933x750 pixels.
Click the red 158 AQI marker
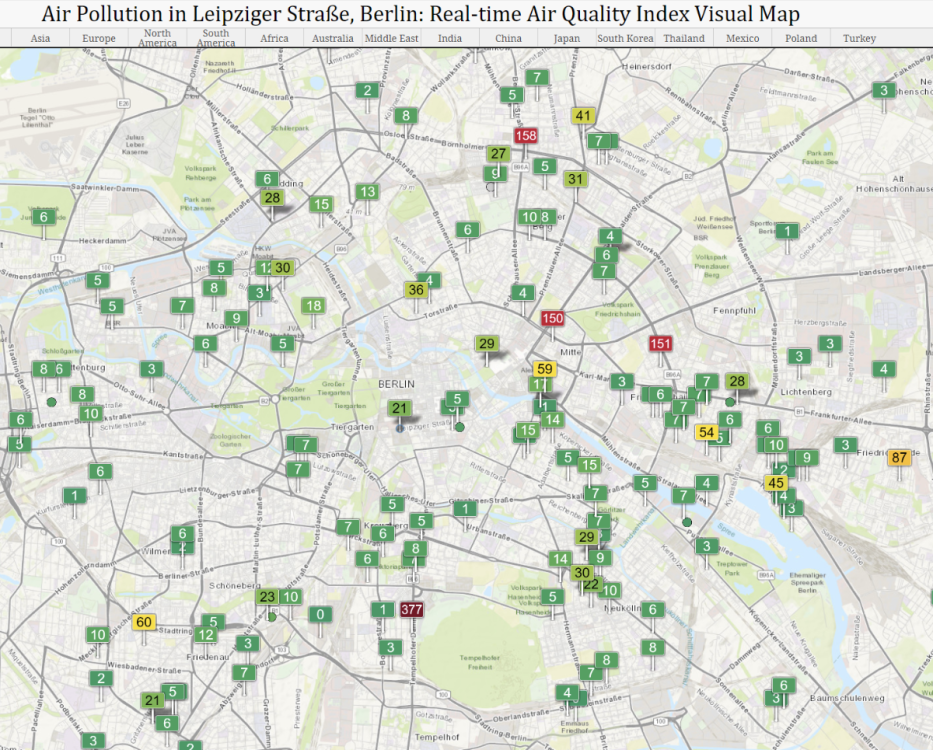point(525,135)
